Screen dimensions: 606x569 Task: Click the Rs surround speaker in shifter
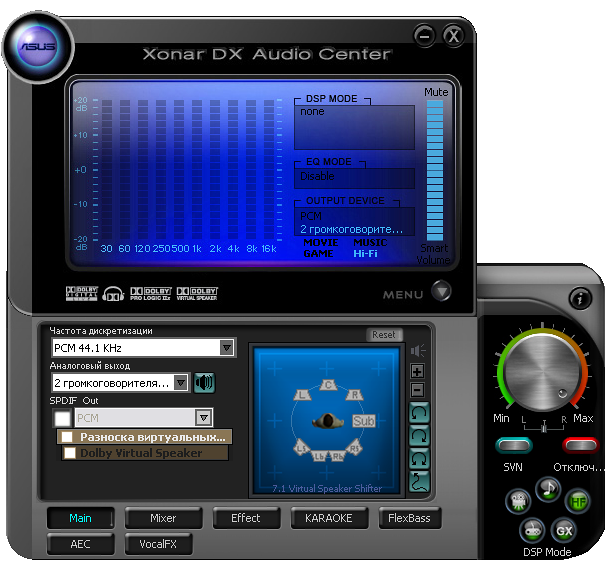(x=354, y=448)
